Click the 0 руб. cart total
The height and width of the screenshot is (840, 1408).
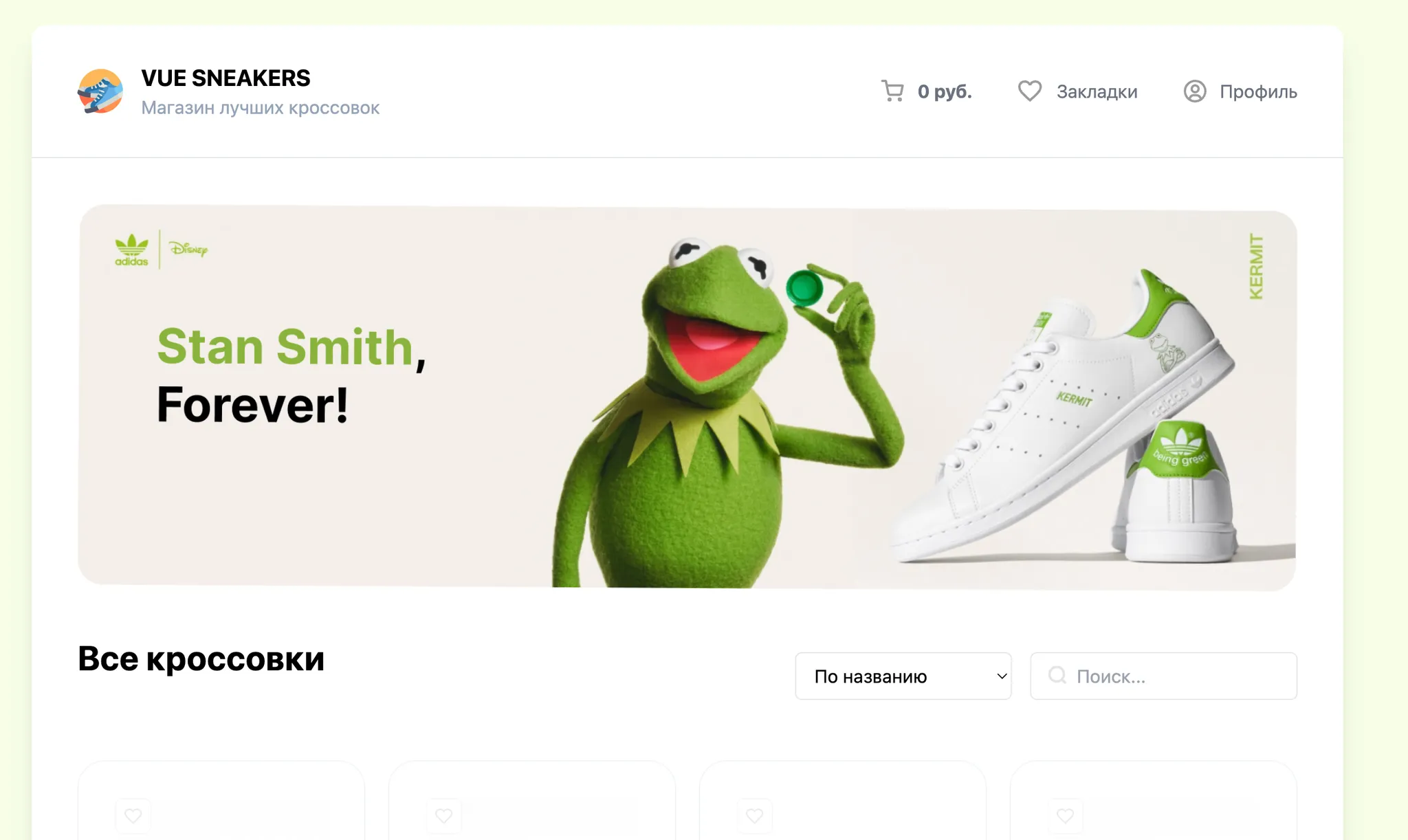945,92
